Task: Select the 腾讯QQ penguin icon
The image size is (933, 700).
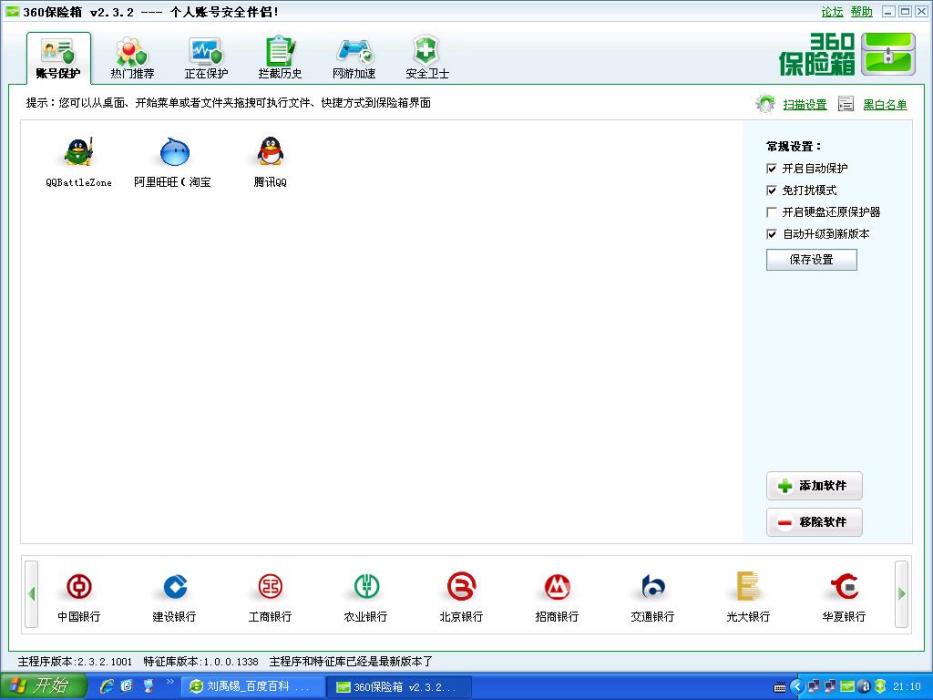Action: tap(270, 152)
